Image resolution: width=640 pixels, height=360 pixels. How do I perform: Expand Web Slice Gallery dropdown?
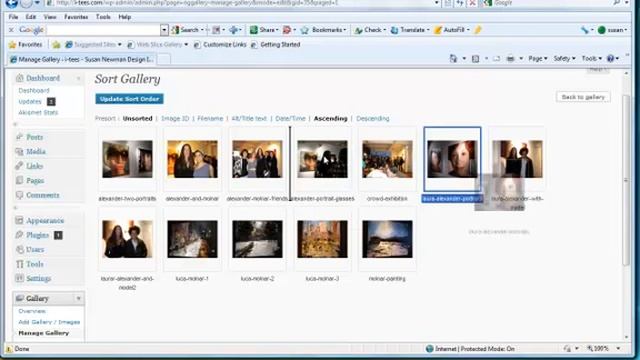click(x=186, y=44)
